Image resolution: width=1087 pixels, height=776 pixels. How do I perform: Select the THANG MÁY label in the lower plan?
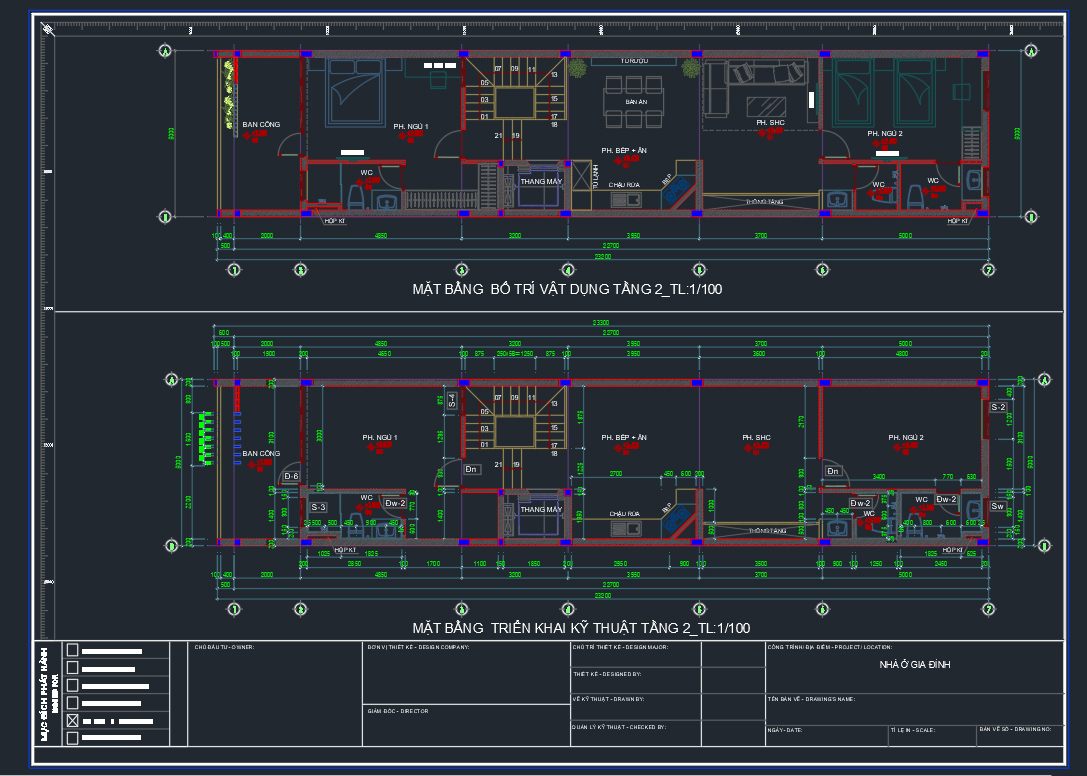tap(541, 510)
